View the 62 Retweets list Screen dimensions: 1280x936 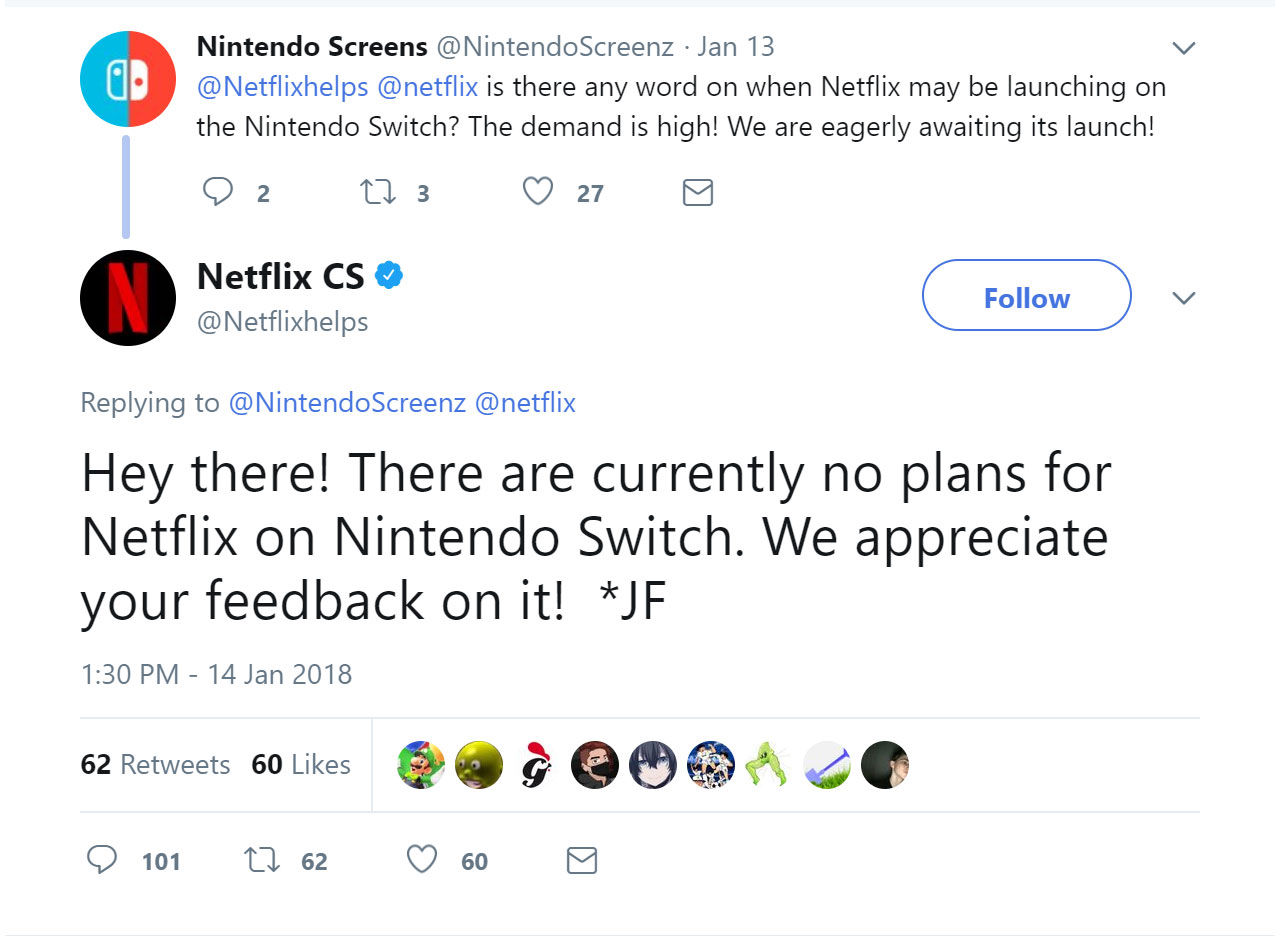(155, 765)
